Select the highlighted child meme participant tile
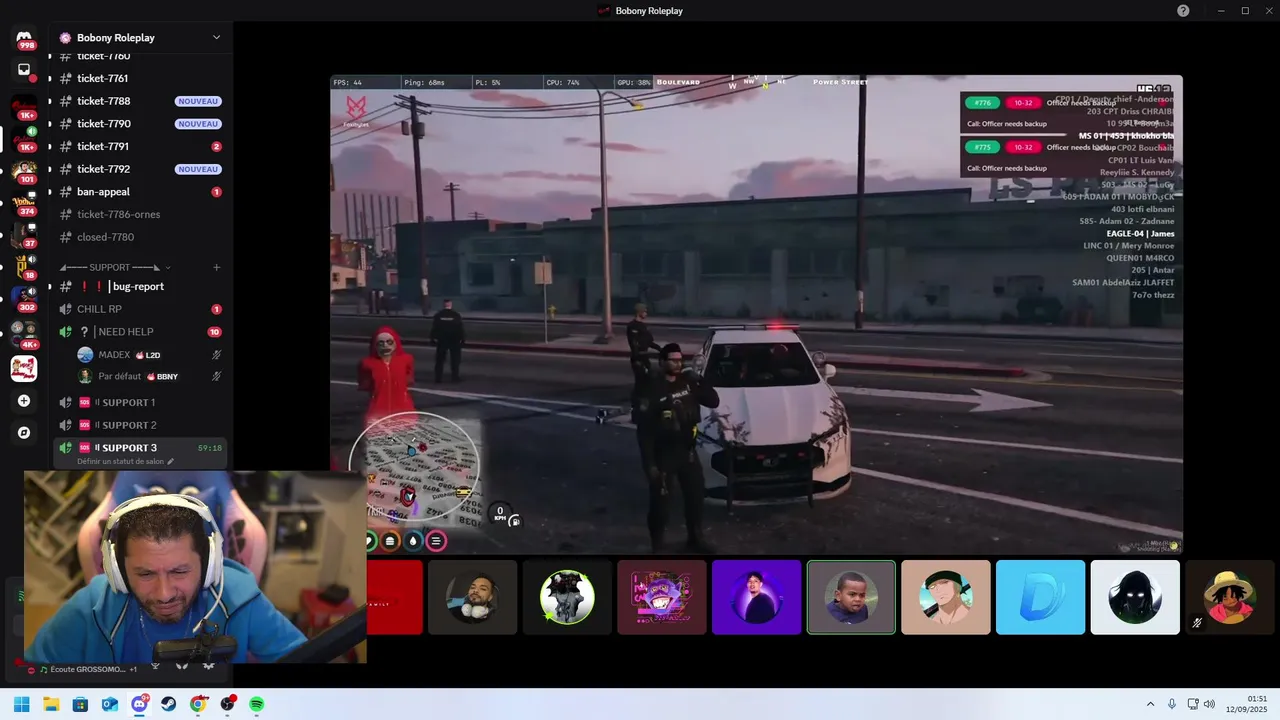This screenshot has height=720, width=1280. 851,597
